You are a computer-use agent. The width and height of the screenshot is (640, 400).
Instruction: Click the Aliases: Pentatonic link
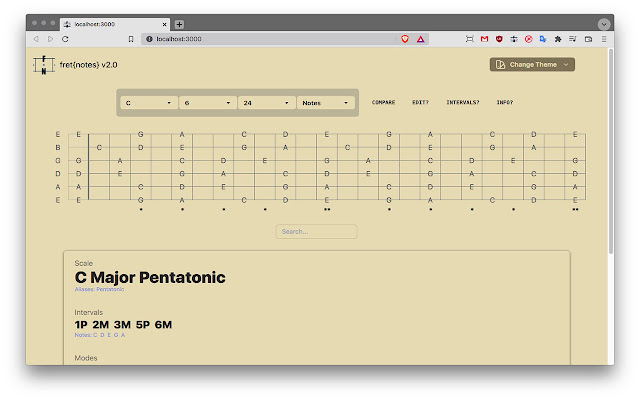click(x=99, y=289)
